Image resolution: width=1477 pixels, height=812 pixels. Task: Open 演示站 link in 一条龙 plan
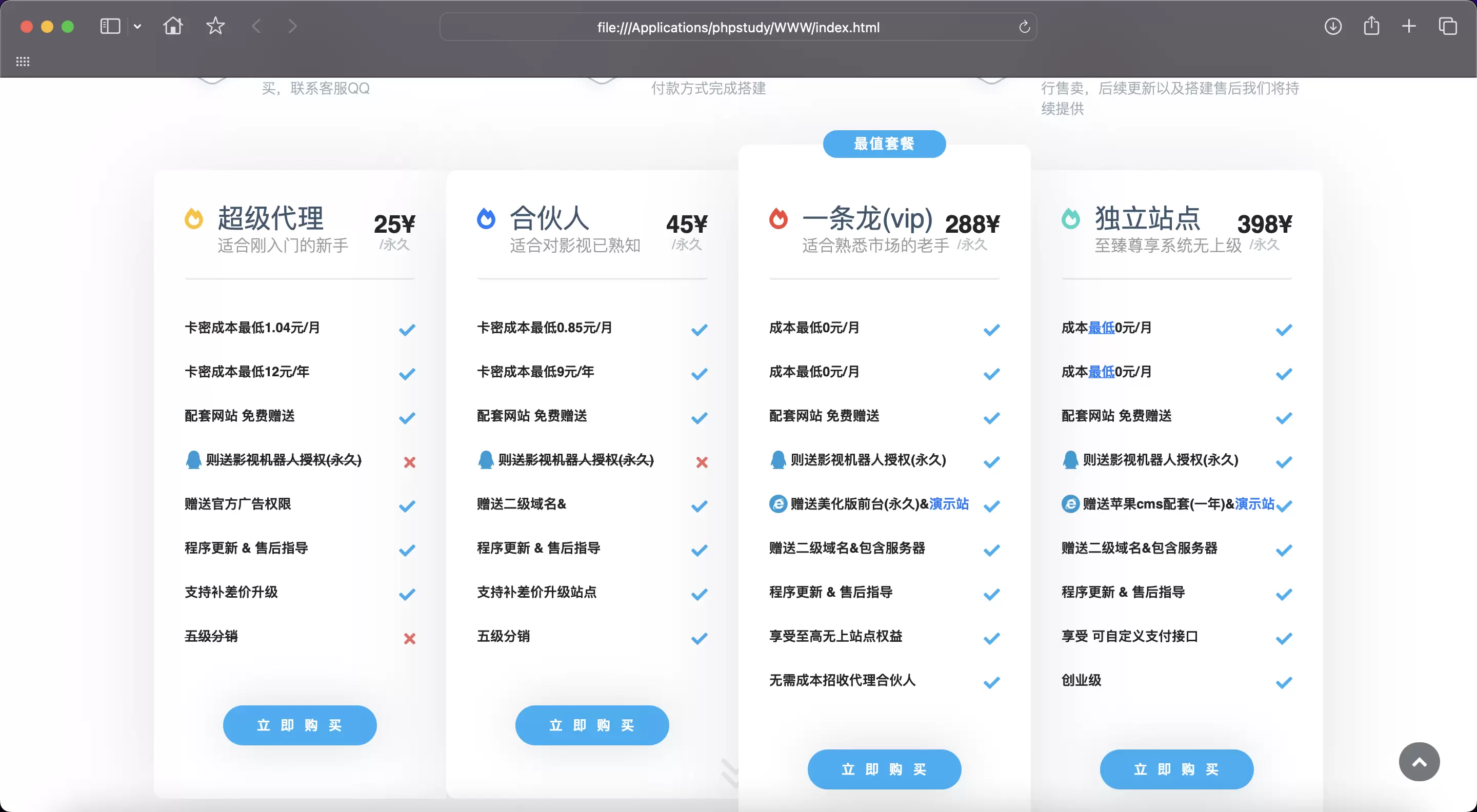[x=949, y=504]
